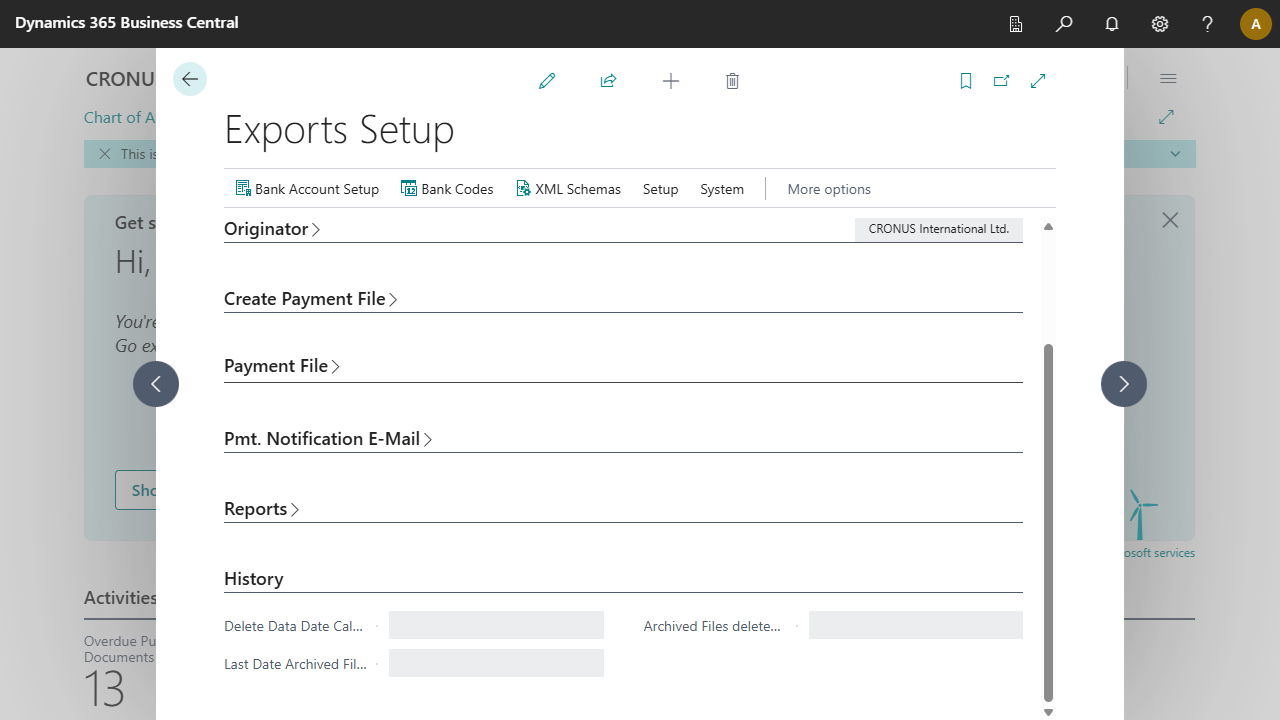Show More options

[829, 189]
